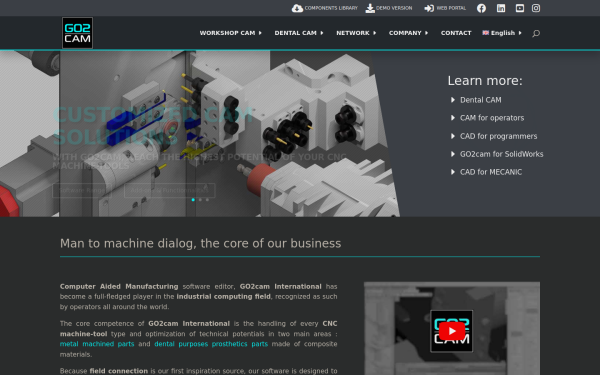This screenshot has width=600, height=375.
Task: Click the Customized CAM Solutions slide heading
Action: tap(153, 126)
